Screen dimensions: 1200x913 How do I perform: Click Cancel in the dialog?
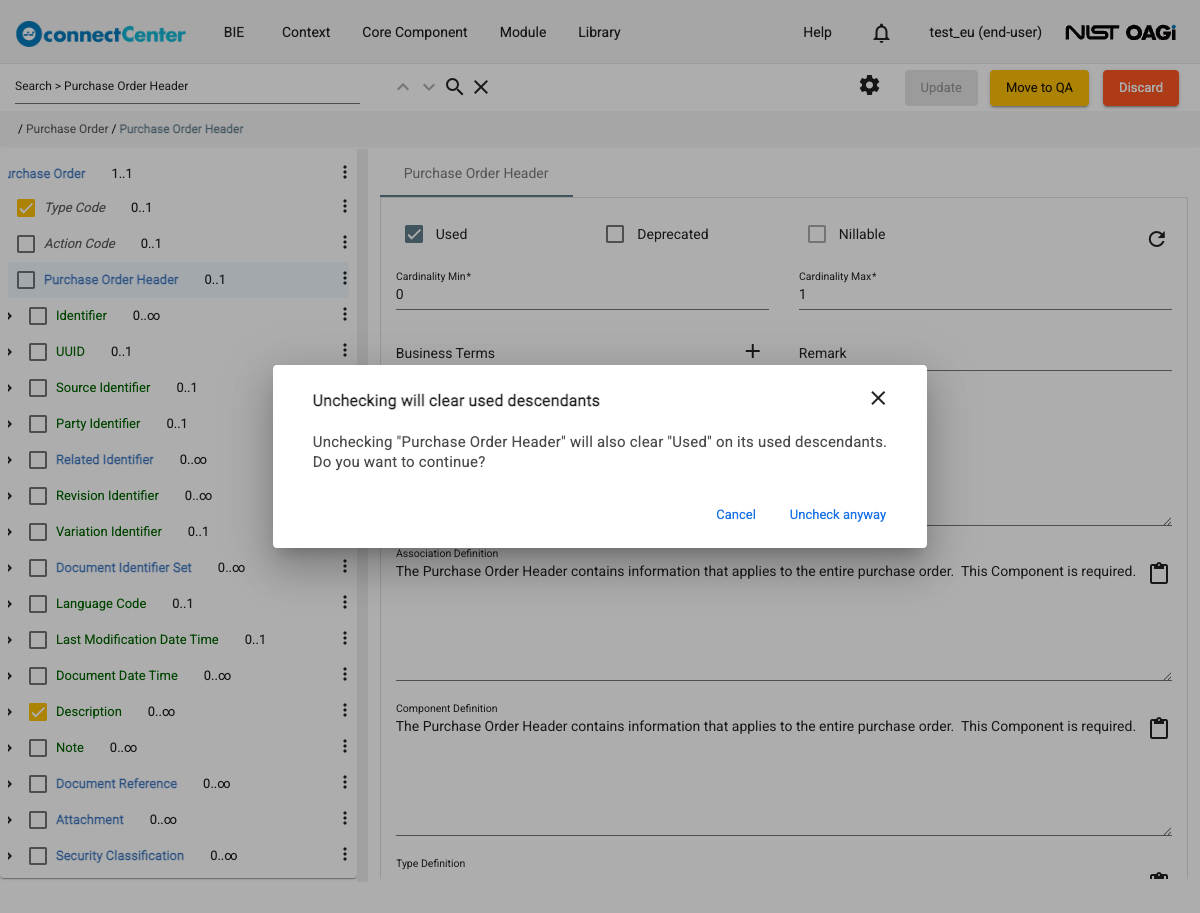tap(736, 514)
